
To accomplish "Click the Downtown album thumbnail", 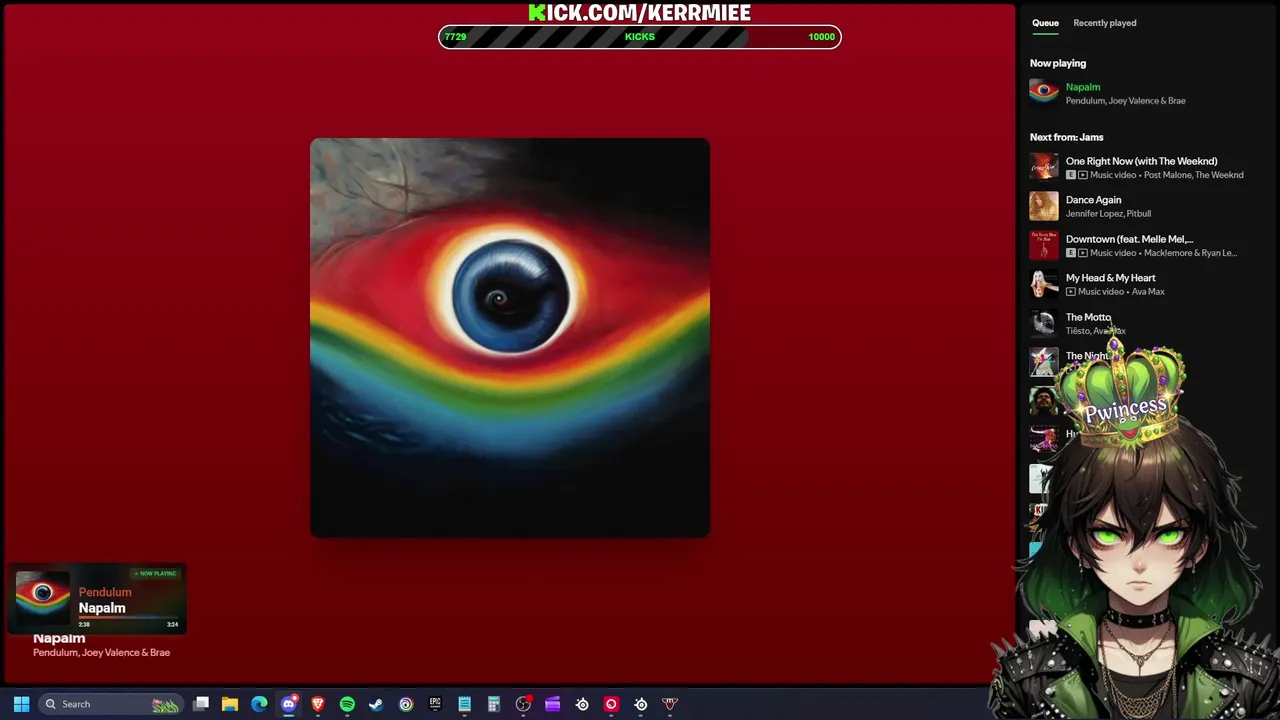I will [x=1044, y=245].
